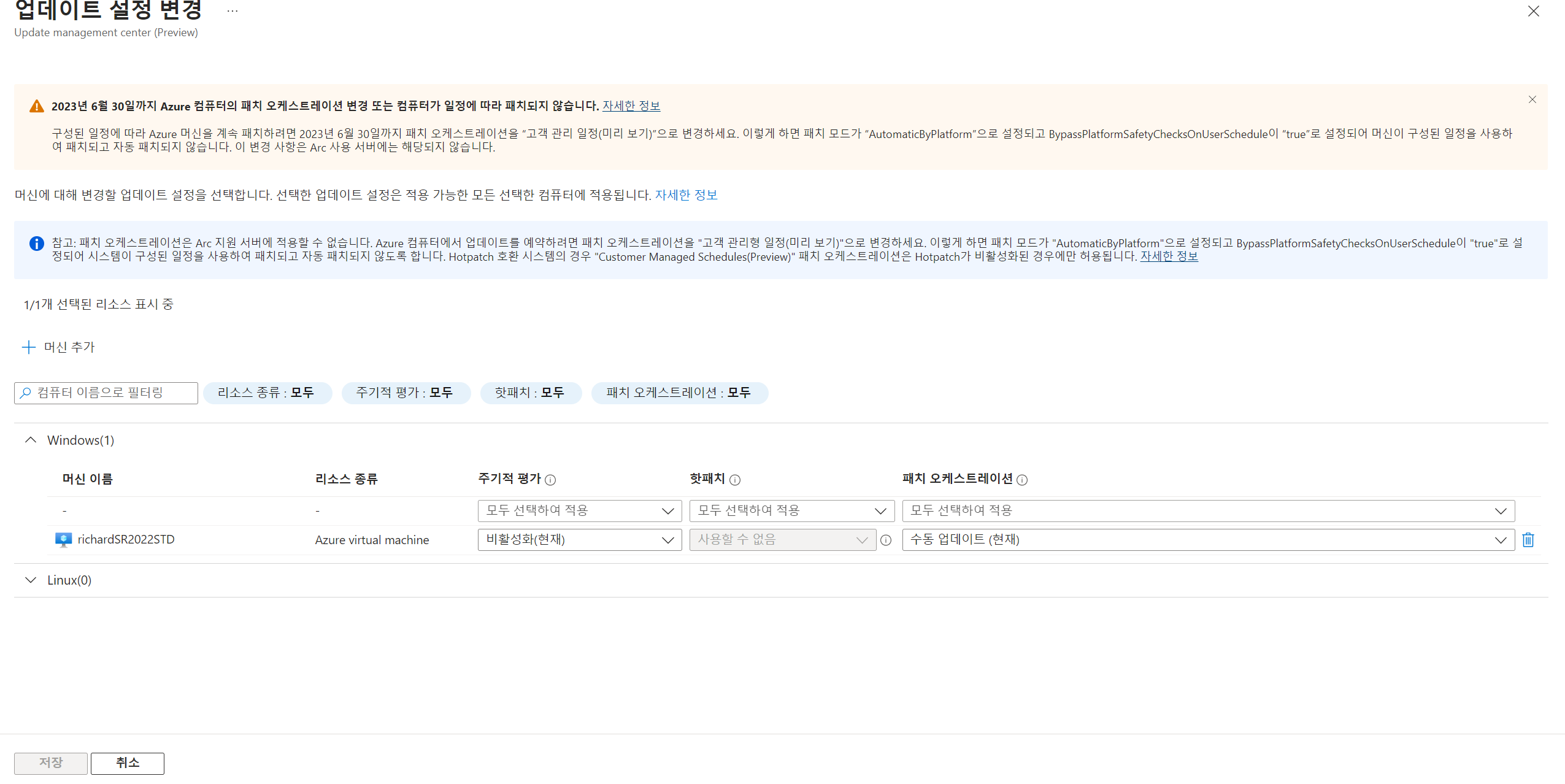Click the plus icon to add machine
Viewport: 1565px width, 784px height.
point(28,347)
